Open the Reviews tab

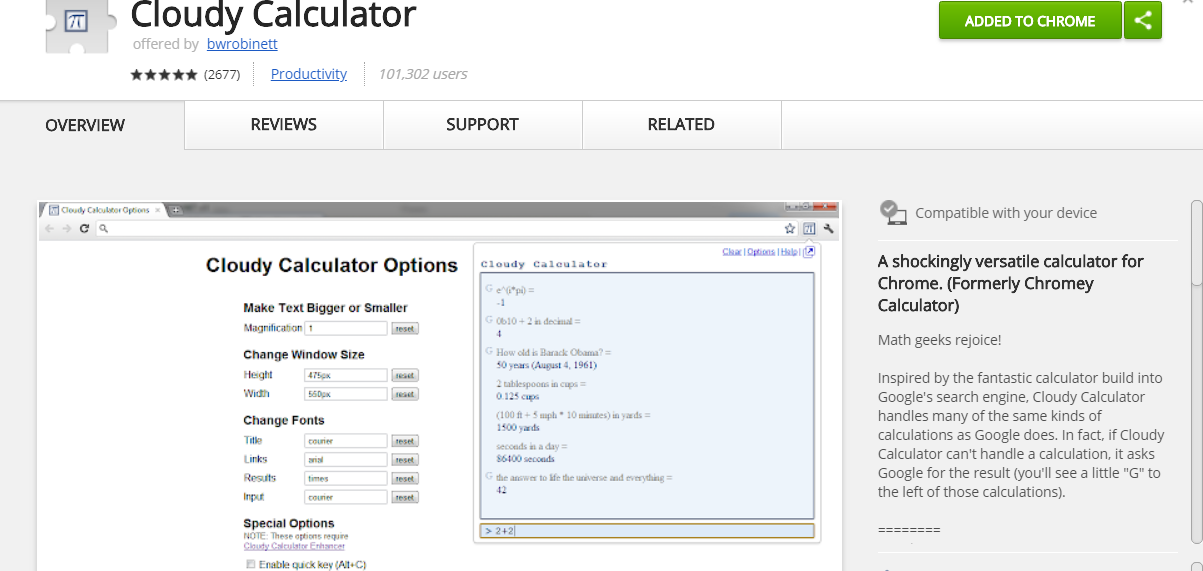click(283, 125)
